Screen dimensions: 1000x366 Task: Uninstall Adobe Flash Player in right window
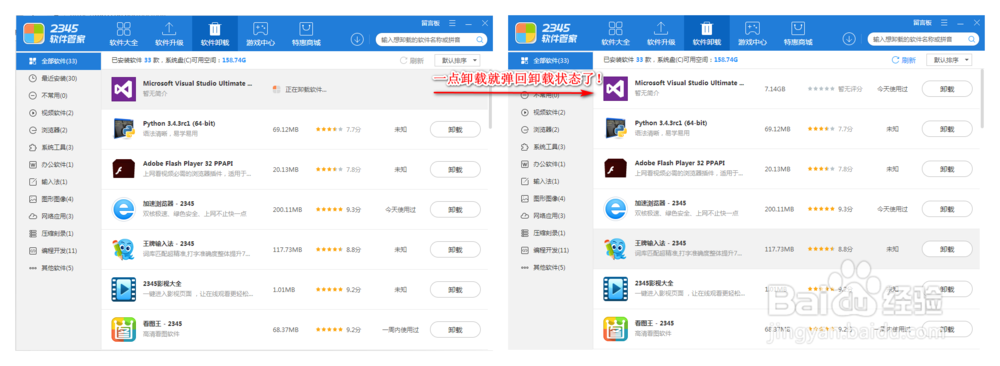pos(947,170)
